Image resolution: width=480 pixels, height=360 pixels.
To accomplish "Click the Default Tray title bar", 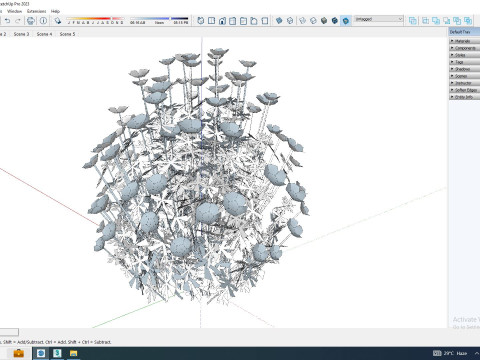I will click(464, 32).
